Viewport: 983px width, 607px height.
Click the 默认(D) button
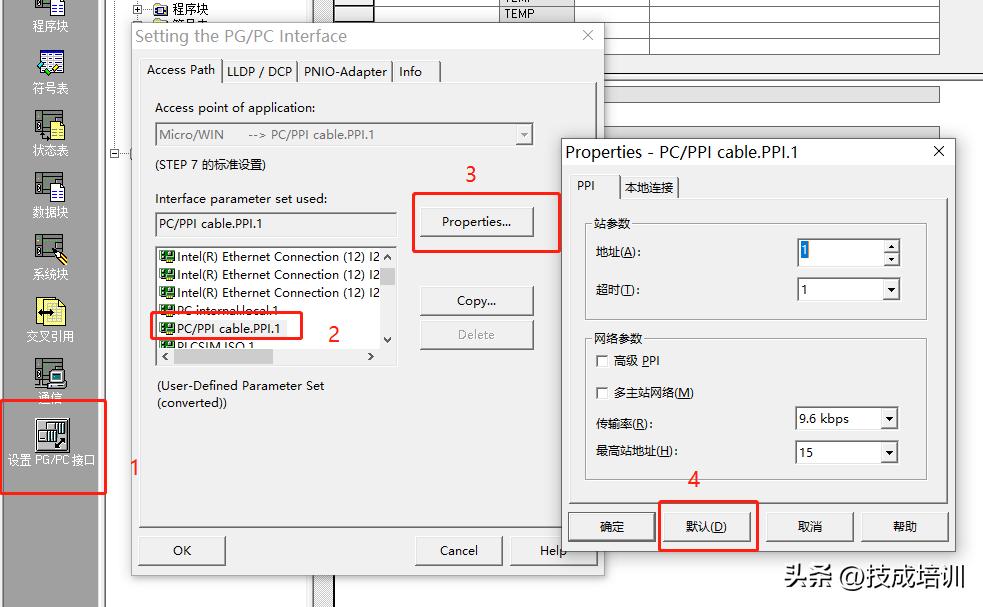click(x=707, y=526)
